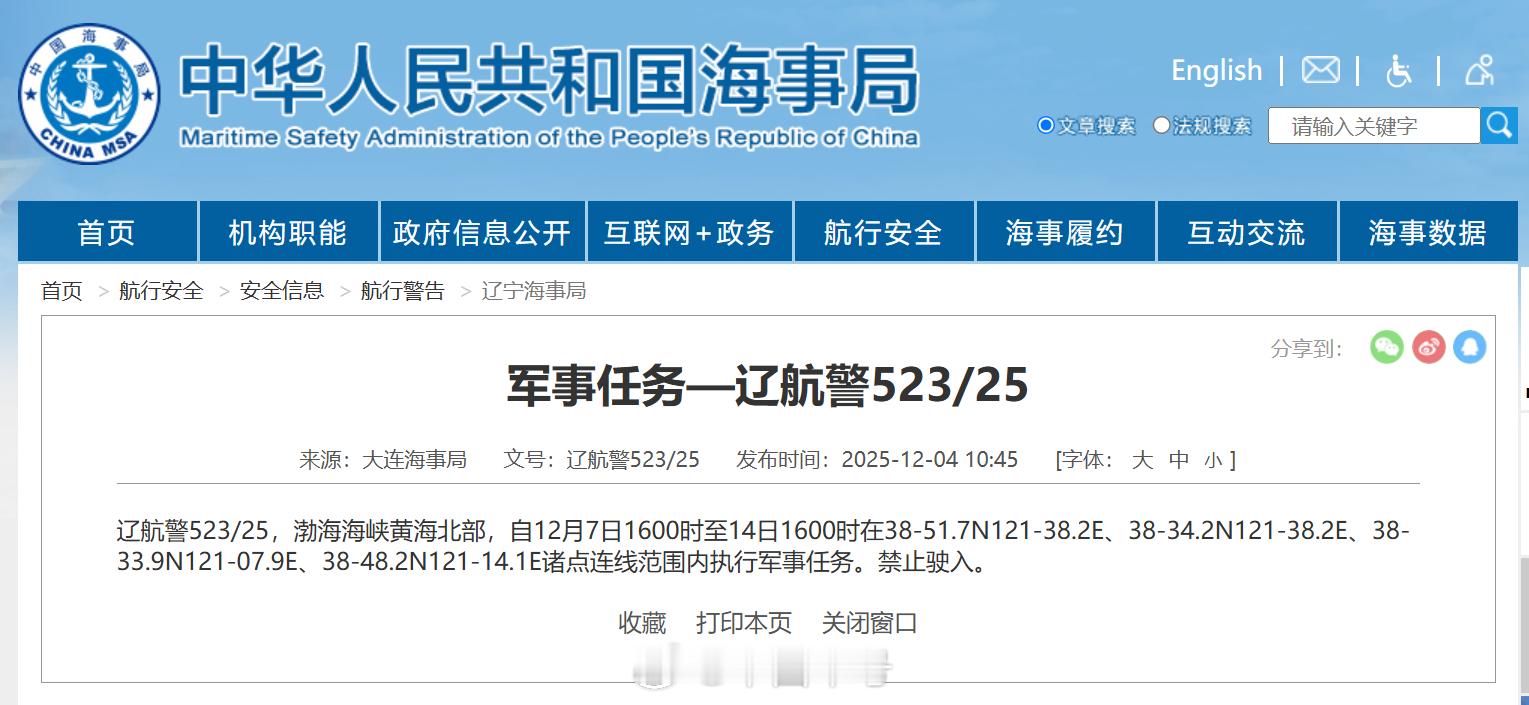The image size is (1529, 705).
Task: Open the 互动交流 navigation tab
Action: pos(1246,232)
